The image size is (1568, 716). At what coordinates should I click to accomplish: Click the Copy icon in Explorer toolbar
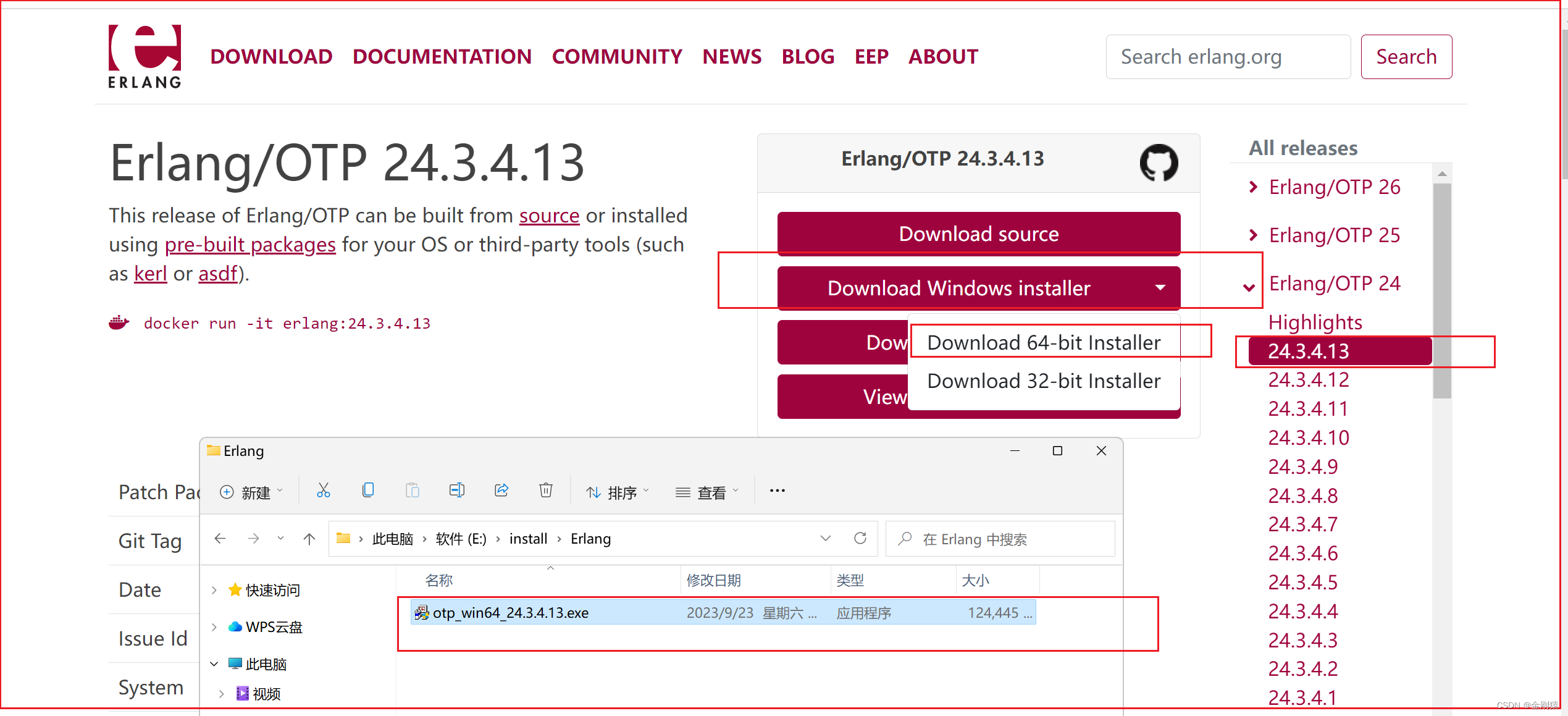367,491
